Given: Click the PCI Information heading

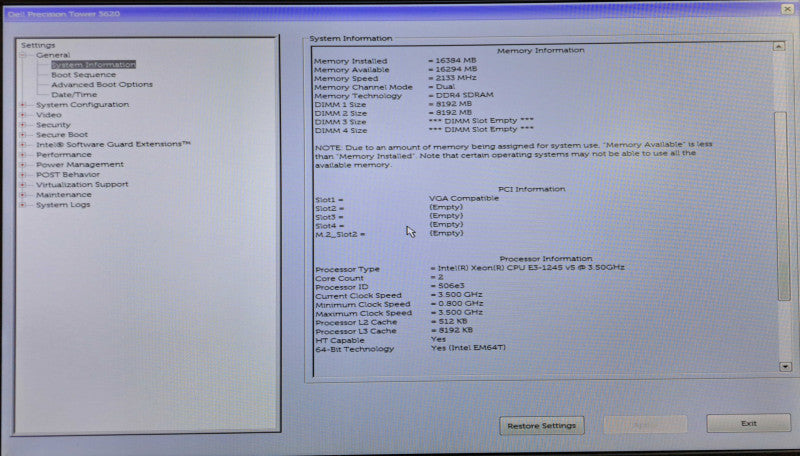Looking at the screenshot, I should (532, 189).
